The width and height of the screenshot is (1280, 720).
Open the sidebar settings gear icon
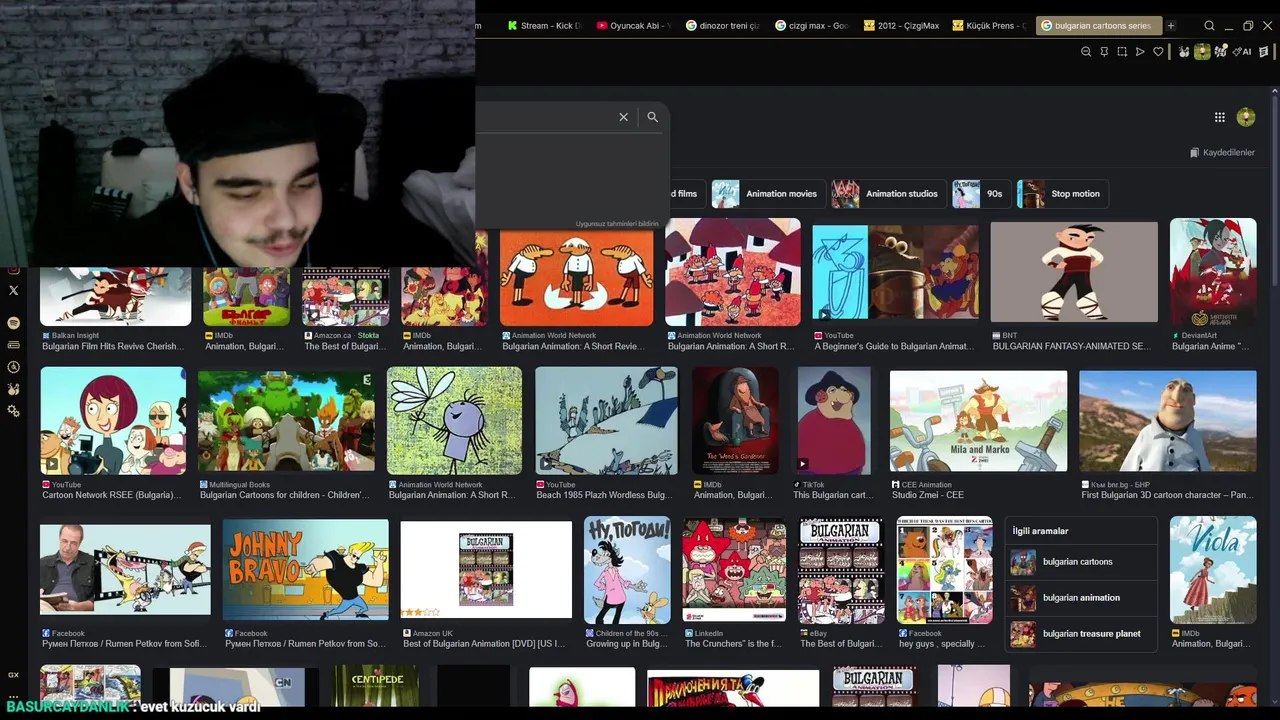coord(13,411)
